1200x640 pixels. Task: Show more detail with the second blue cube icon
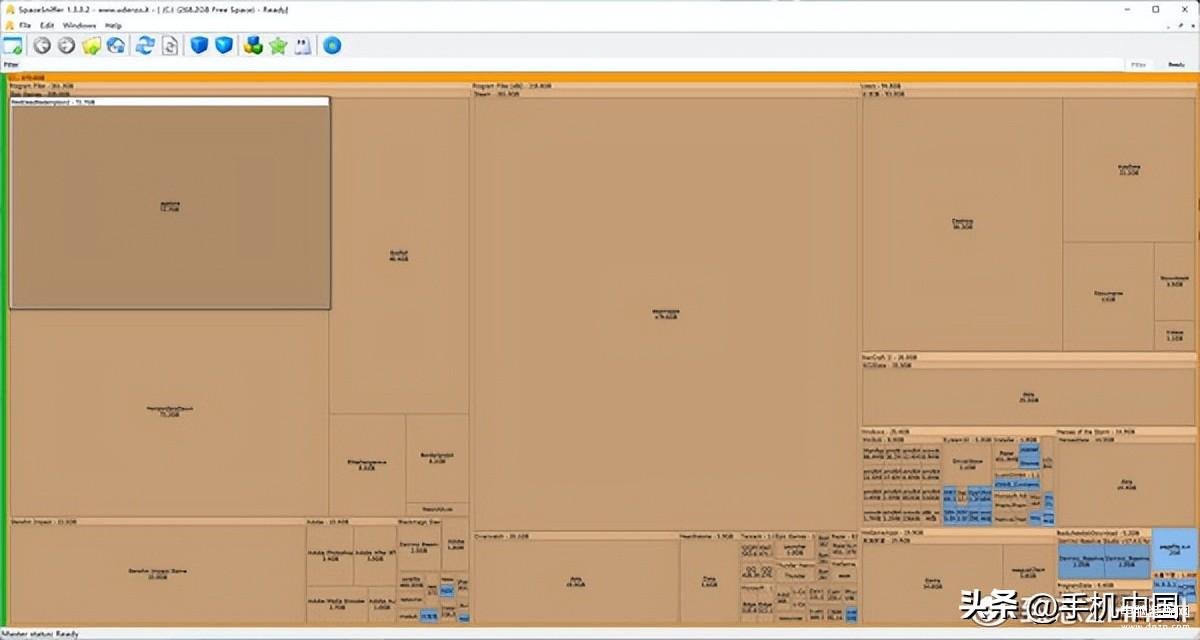(x=224, y=45)
